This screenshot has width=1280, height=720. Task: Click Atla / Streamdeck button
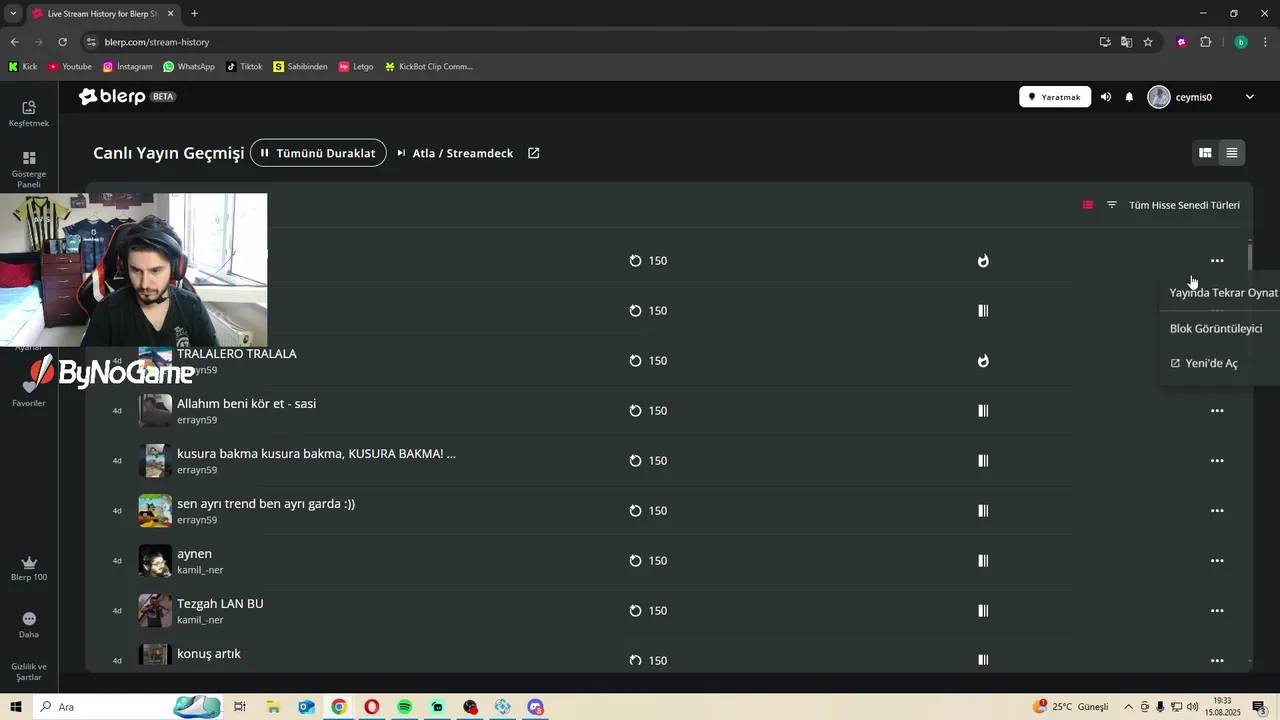pos(455,153)
